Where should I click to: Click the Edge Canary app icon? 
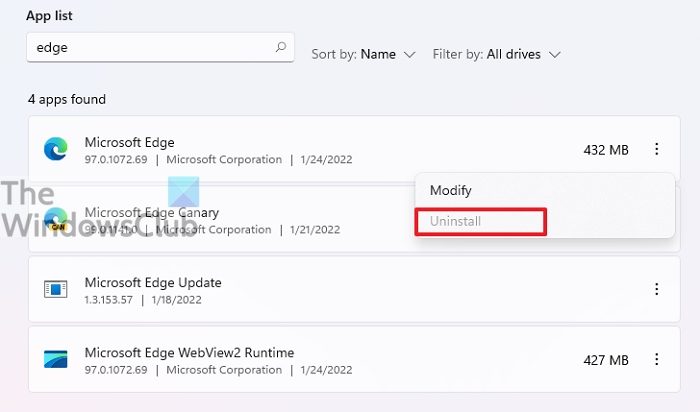55,220
